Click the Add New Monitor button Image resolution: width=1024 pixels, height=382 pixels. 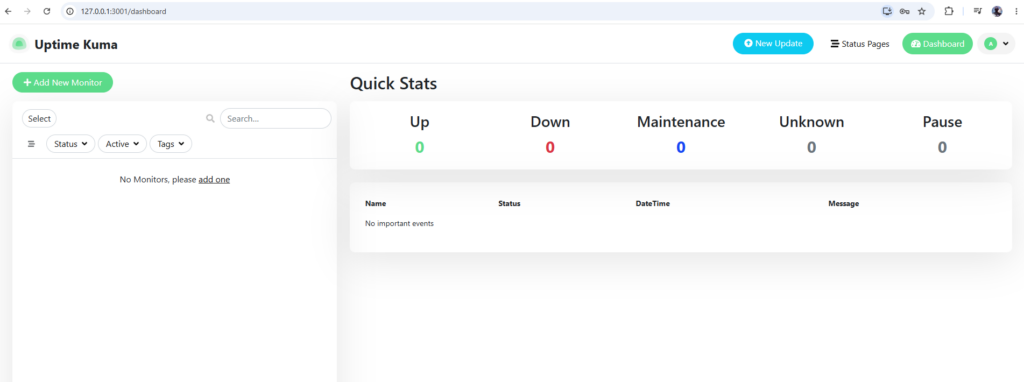(63, 82)
